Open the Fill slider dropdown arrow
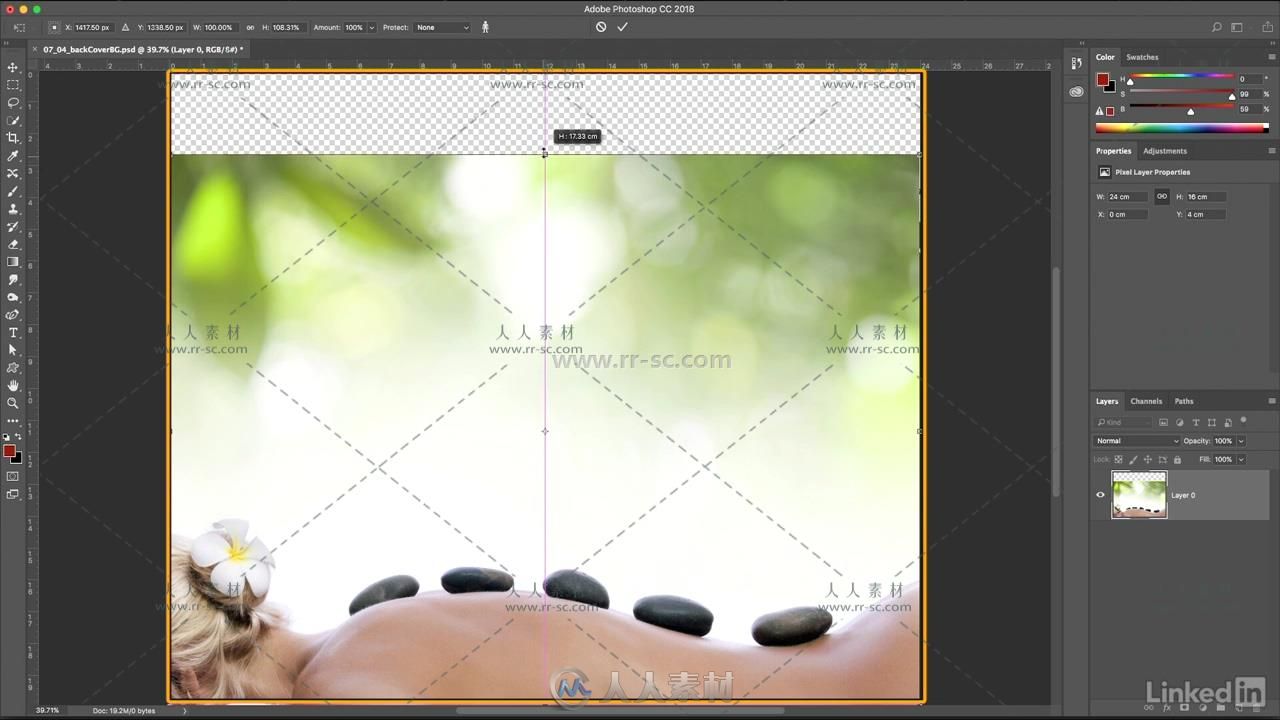 (x=1241, y=459)
